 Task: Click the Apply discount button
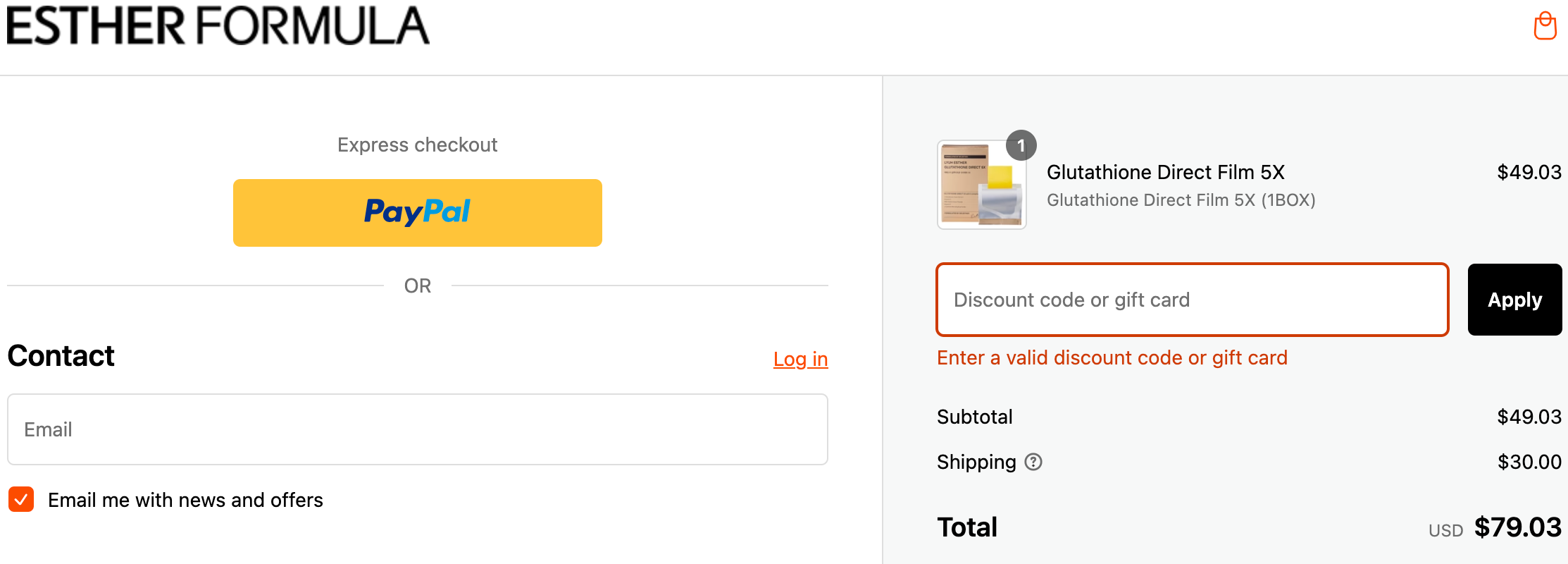coord(1514,300)
